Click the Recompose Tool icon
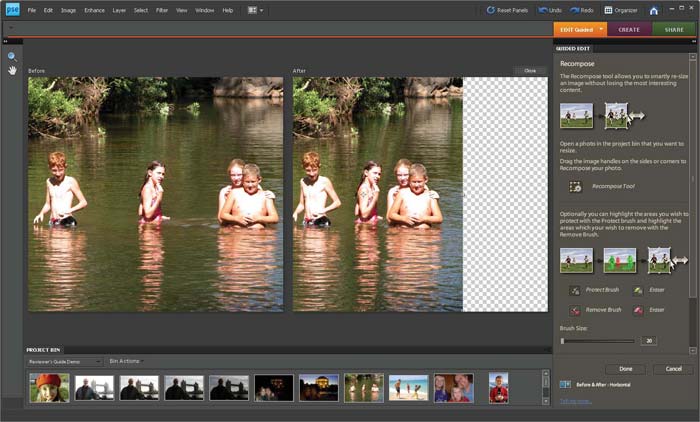700x422 pixels. pyautogui.click(x=575, y=187)
